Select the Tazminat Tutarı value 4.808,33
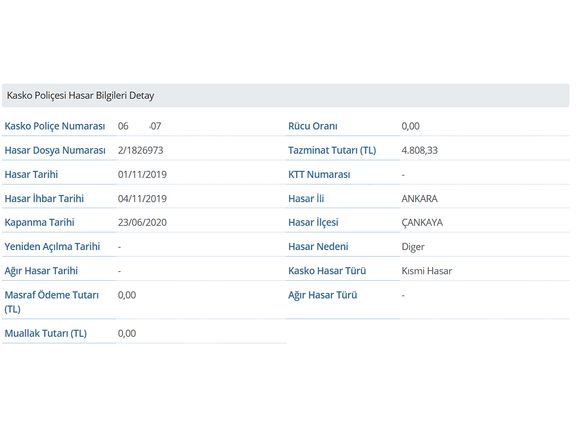This screenshot has width=580, height=435. 419,150
